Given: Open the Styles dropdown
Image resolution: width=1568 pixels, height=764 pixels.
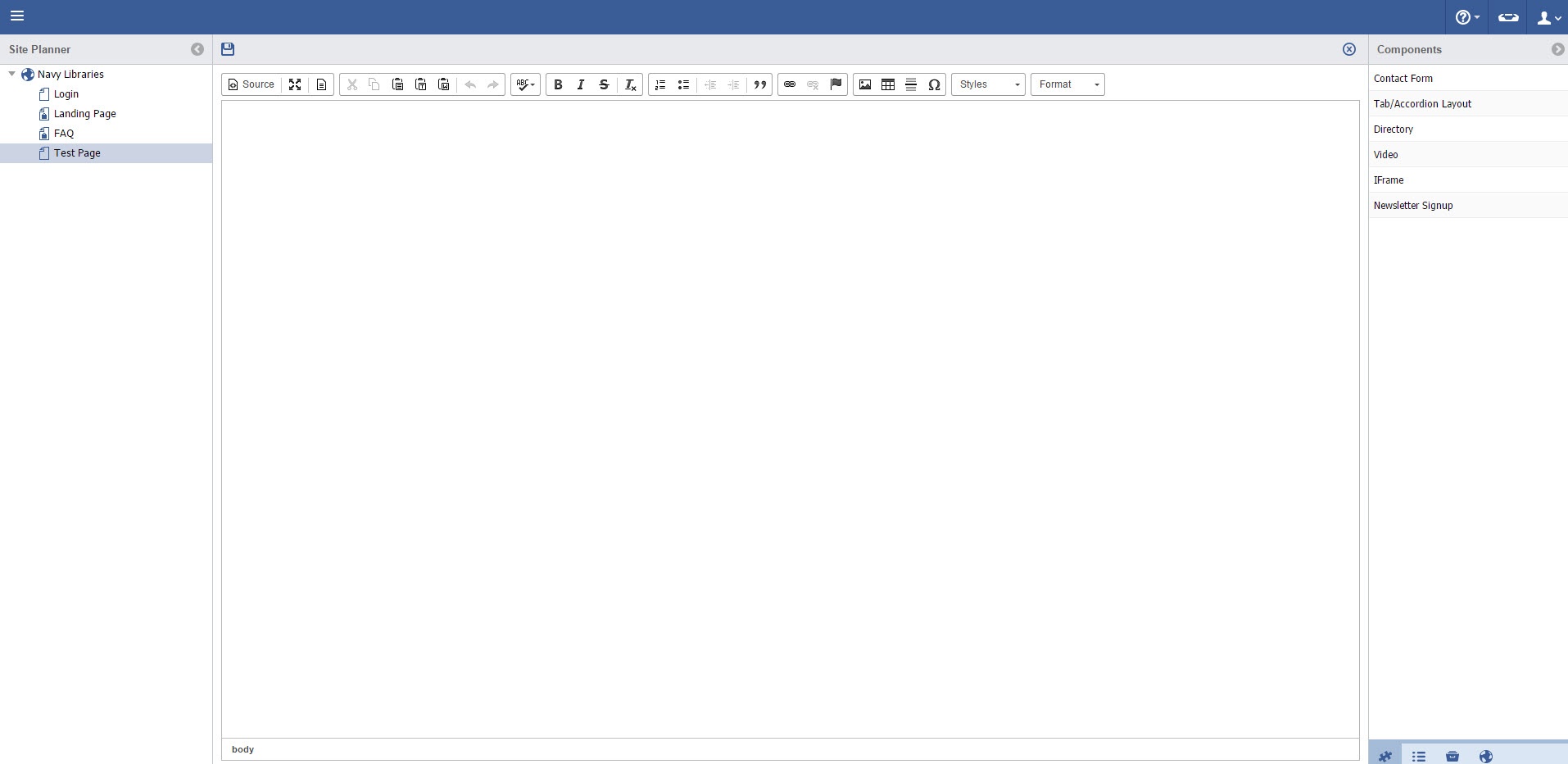Looking at the screenshot, I should (x=988, y=84).
